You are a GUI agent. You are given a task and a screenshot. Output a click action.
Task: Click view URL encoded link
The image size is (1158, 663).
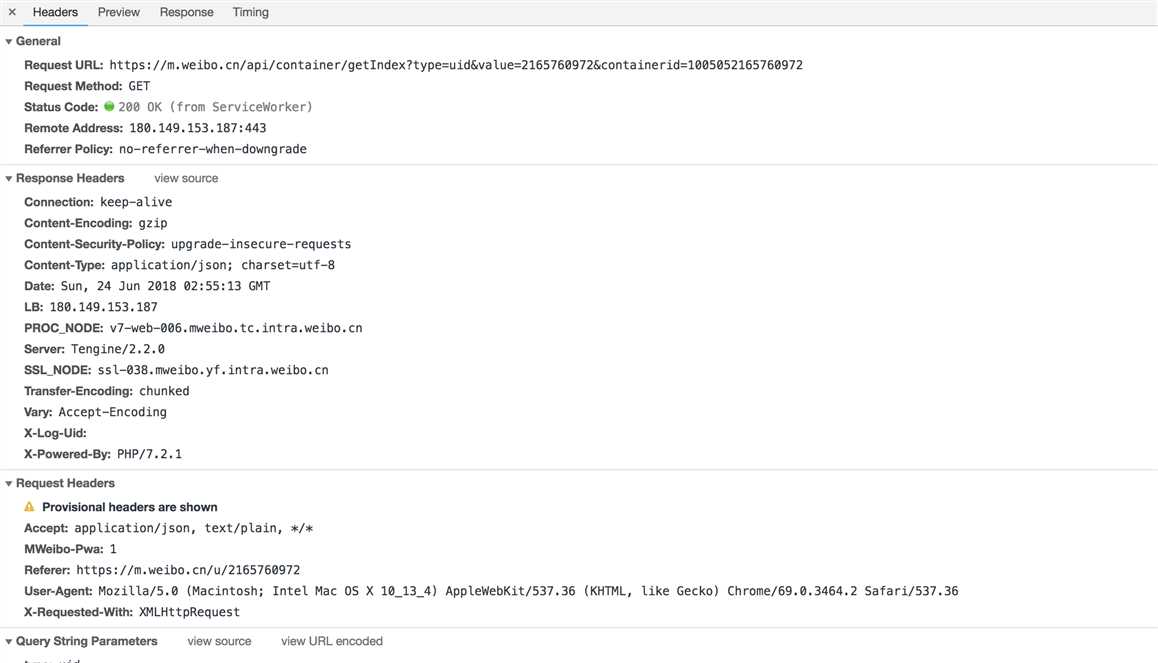(332, 642)
